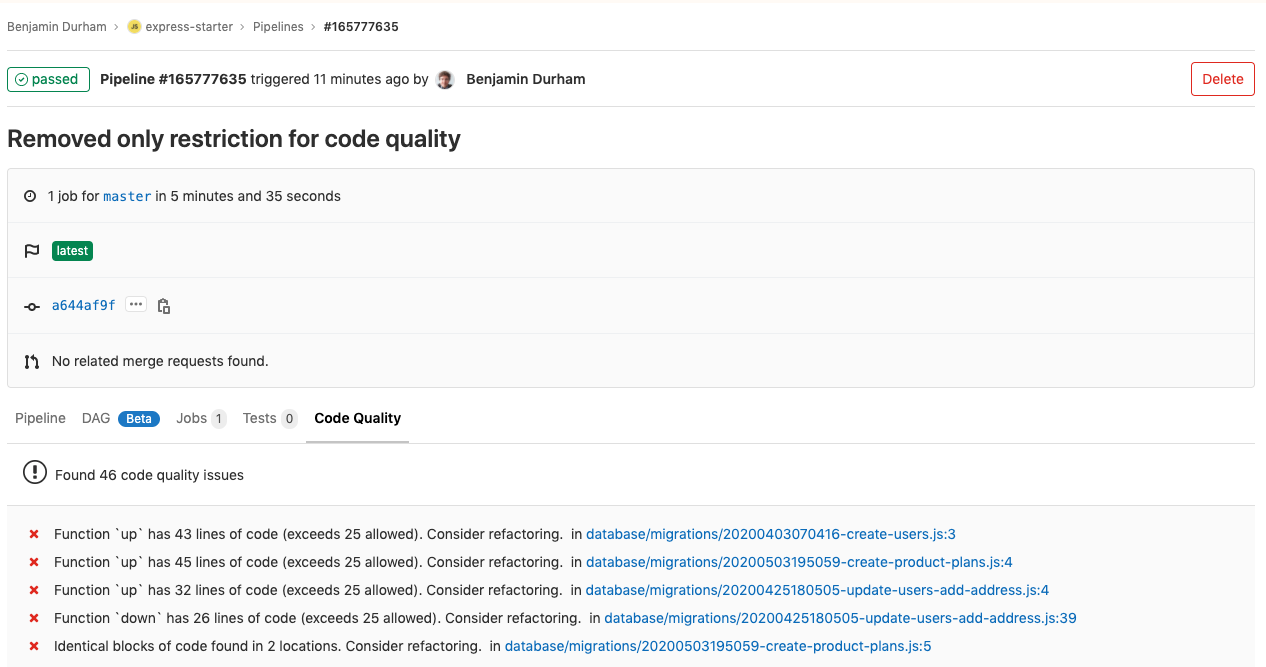
Task: Click the Beta badge on DAG tab
Action: click(139, 419)
